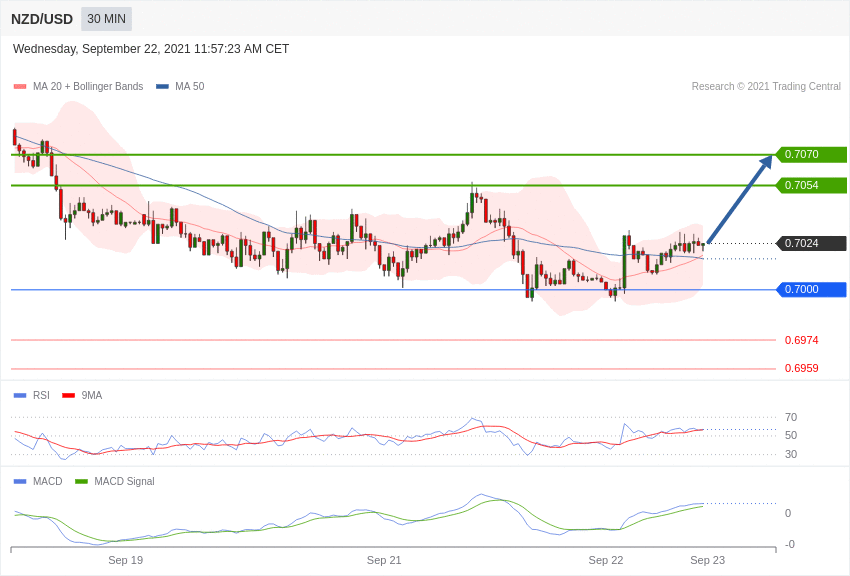850x576 pixels.
Task: Click the RSI 70 axis value
Action: pyautogui.click(x=791, y=417)
